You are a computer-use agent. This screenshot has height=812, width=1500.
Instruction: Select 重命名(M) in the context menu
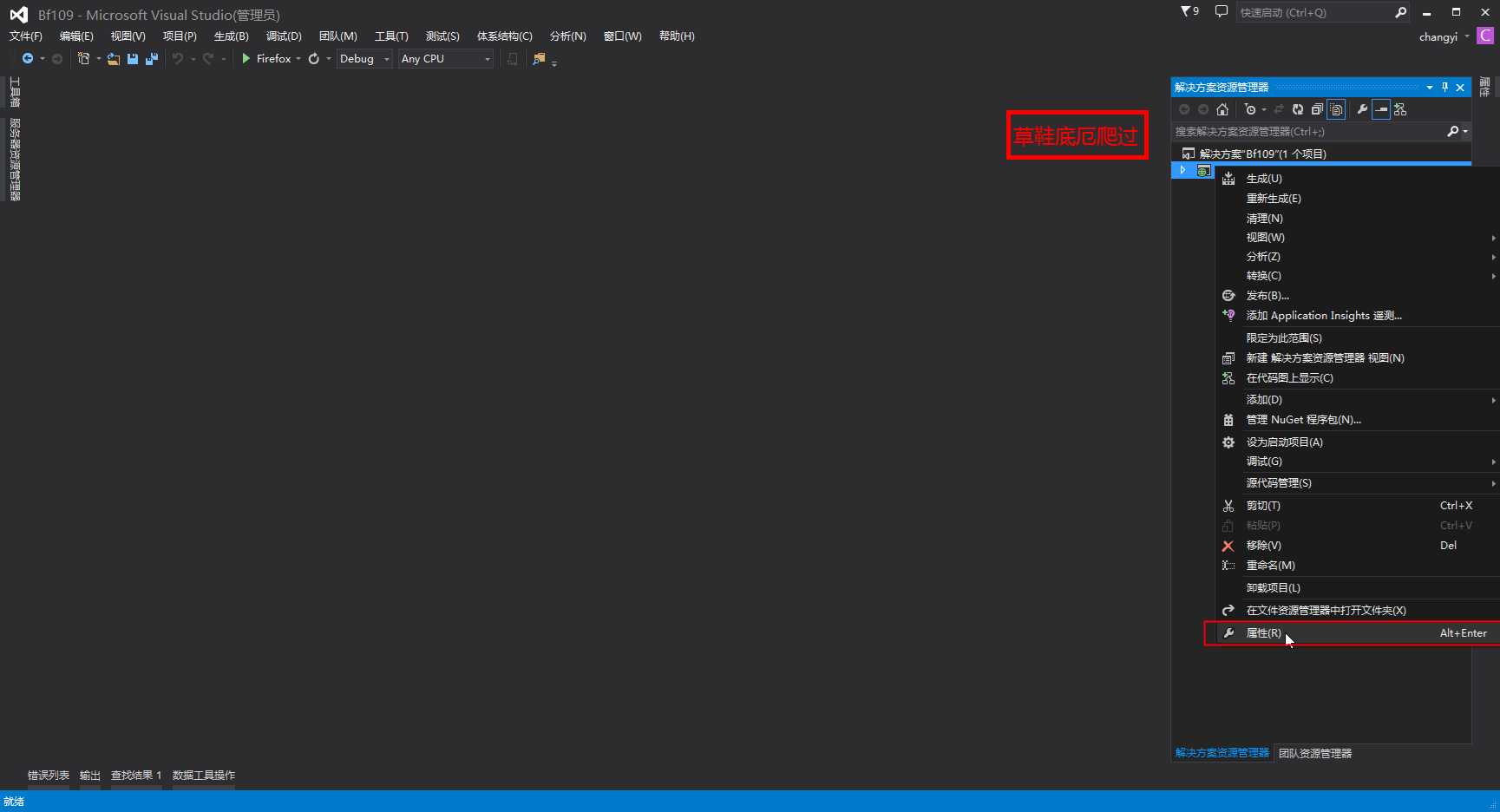(x=1358, y=566)
